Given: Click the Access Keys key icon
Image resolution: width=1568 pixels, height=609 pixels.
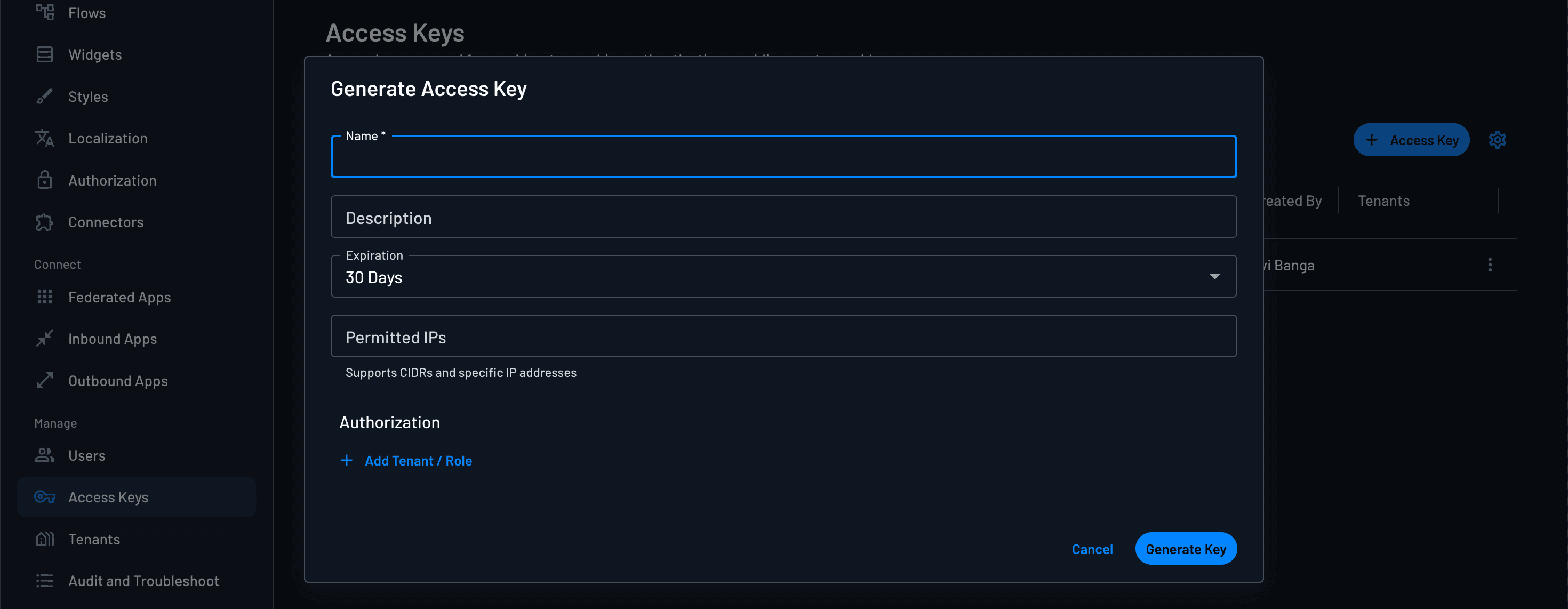Looking at the screenshot, I should pyautogui.click(x=44, y=497).
